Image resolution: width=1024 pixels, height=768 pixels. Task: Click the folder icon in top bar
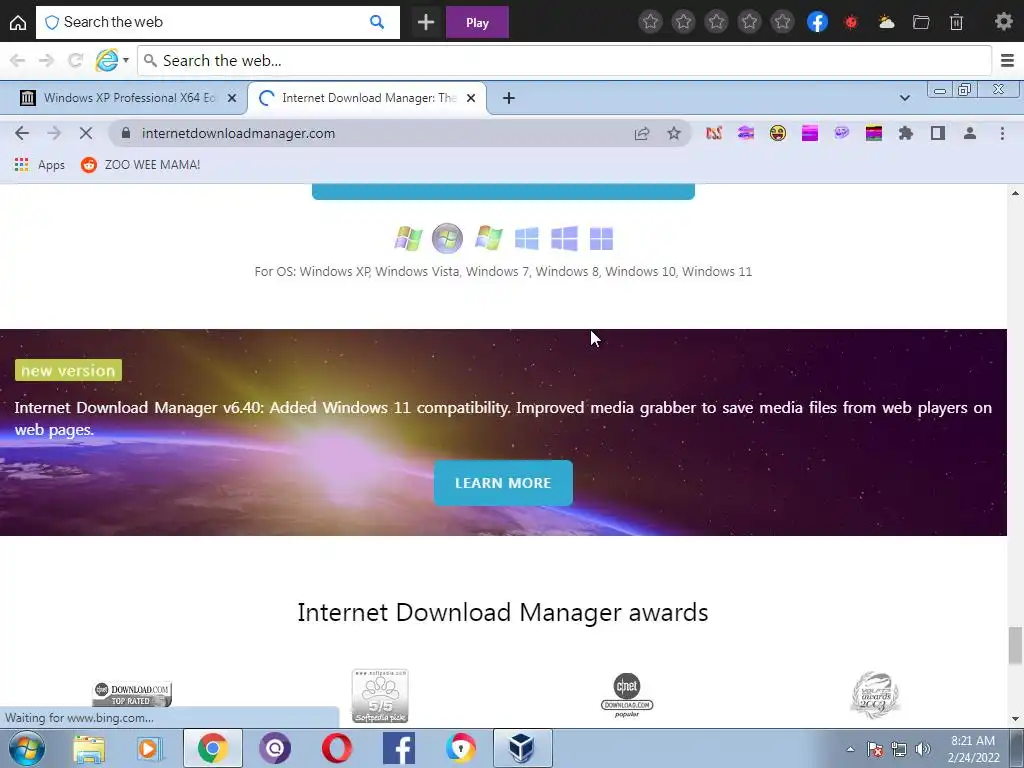pyautogui.click(x=921, y=23)
